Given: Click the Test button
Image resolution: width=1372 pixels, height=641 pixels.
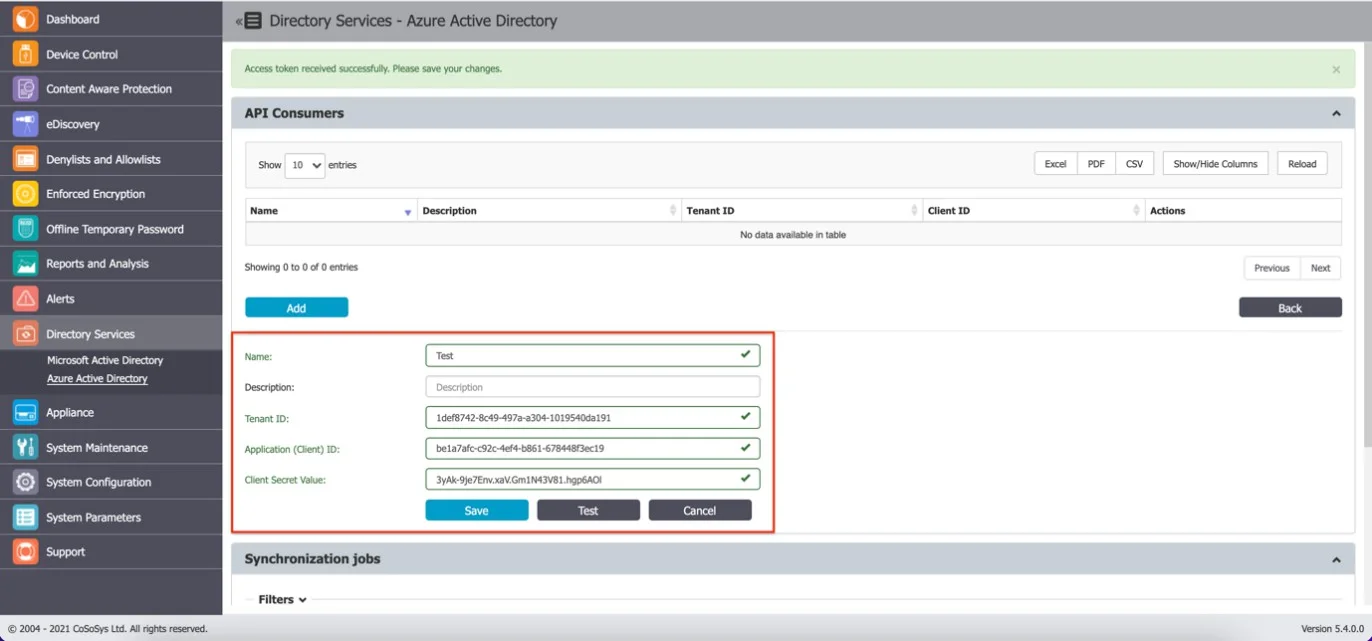Looking at the screenshot, I should pyautogui.click(x=588, y=511).
